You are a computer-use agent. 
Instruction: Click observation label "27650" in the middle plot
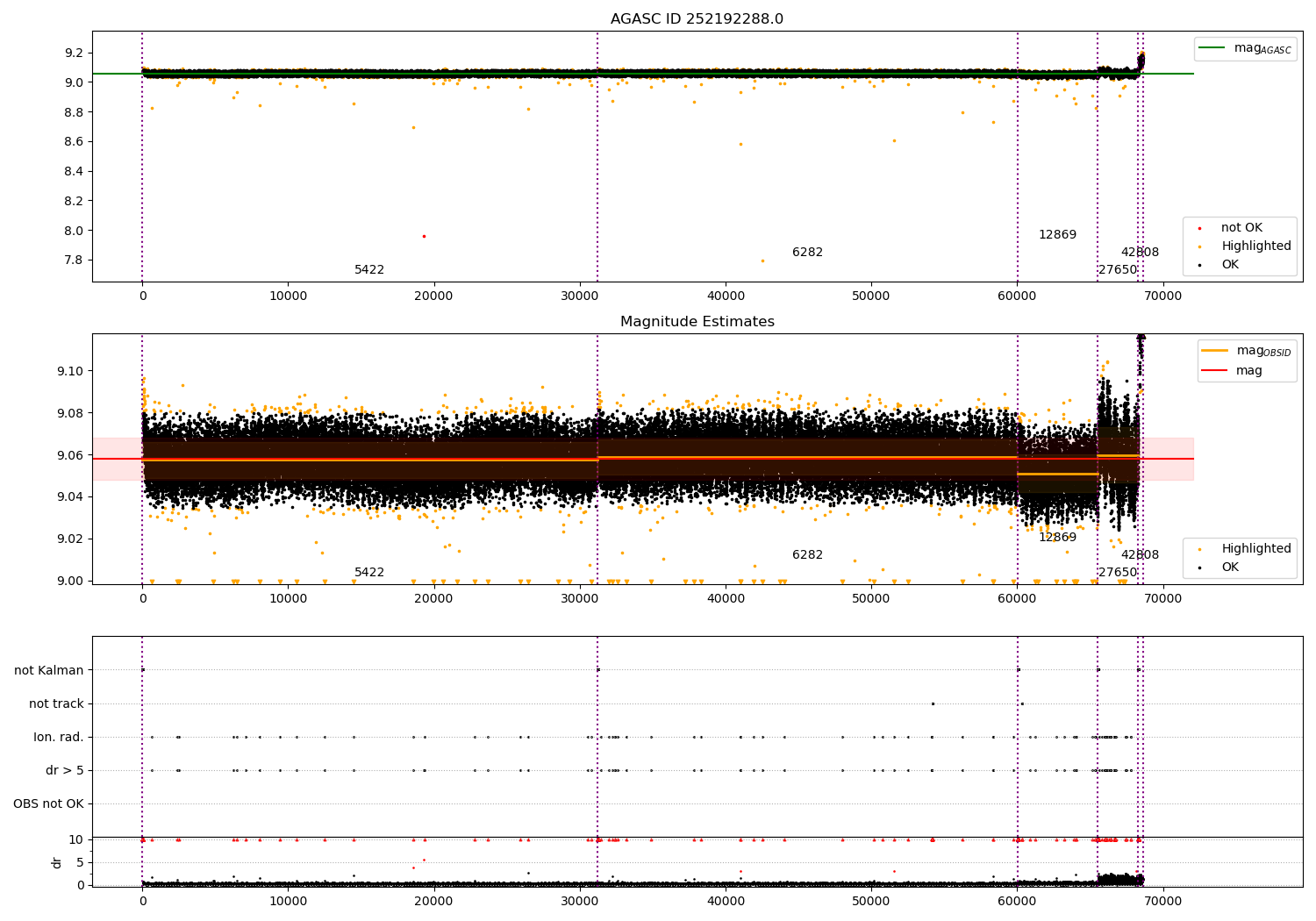(1118, 573)
